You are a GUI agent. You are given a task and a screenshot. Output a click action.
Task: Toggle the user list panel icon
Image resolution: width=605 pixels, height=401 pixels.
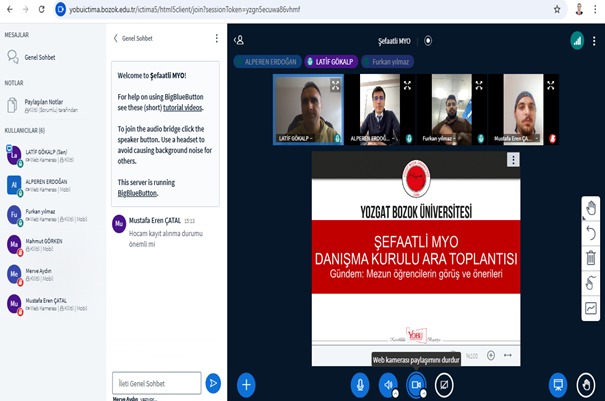tap(239, 40)
